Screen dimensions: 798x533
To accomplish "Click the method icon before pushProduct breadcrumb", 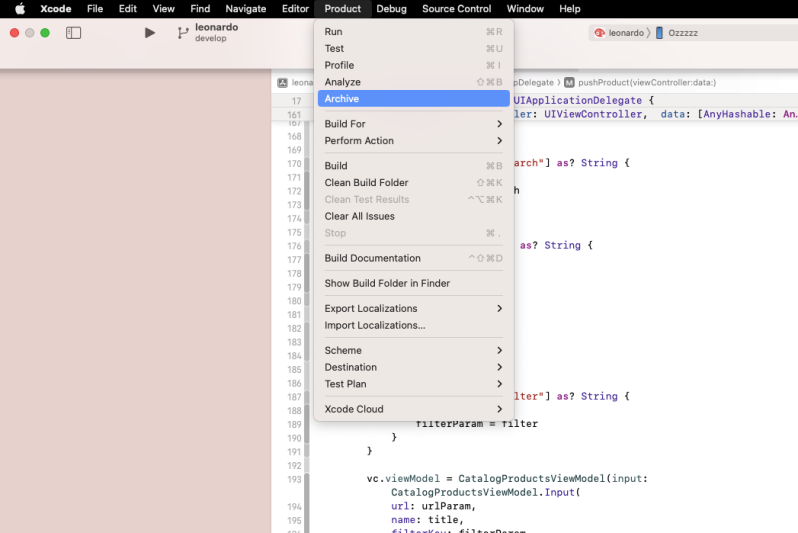I will coord(569,82).
